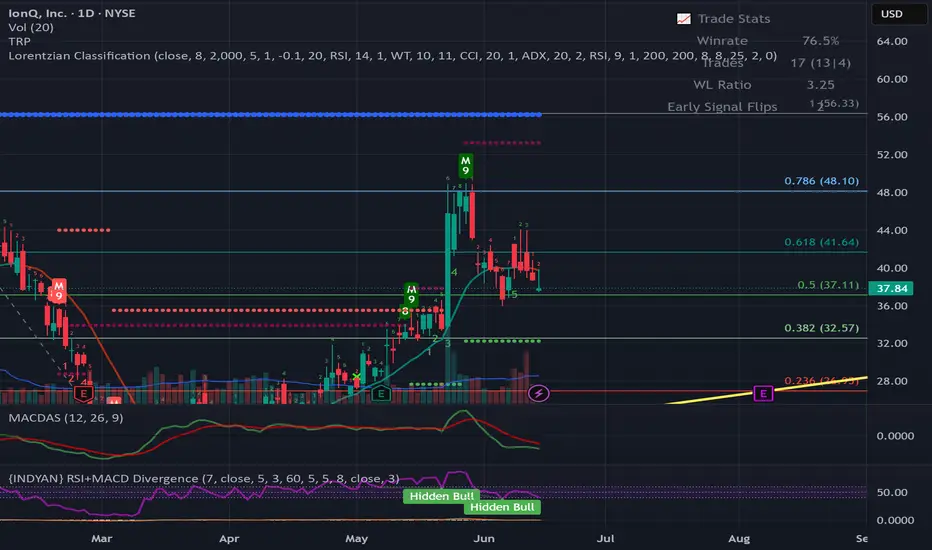
Task: Click the 28.00 price axis value
Action: pyautogui.click(x=892, y=381)
